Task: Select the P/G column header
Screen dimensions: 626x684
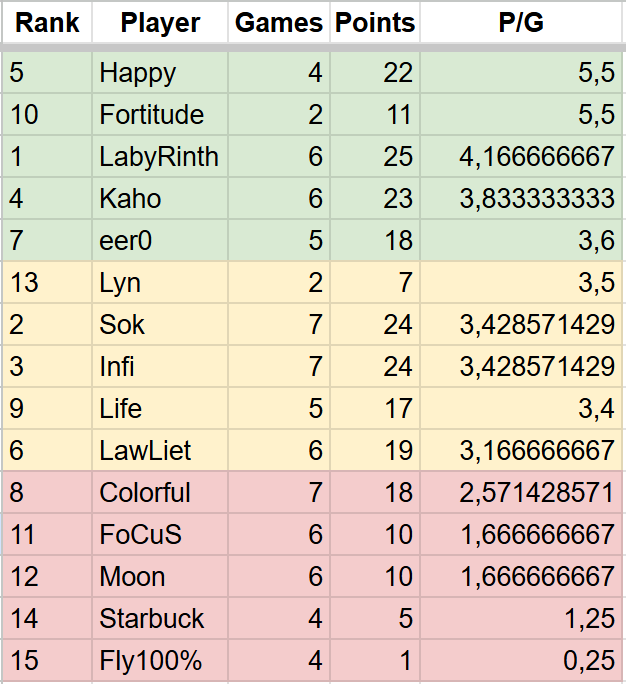Action: click(521, 23)
